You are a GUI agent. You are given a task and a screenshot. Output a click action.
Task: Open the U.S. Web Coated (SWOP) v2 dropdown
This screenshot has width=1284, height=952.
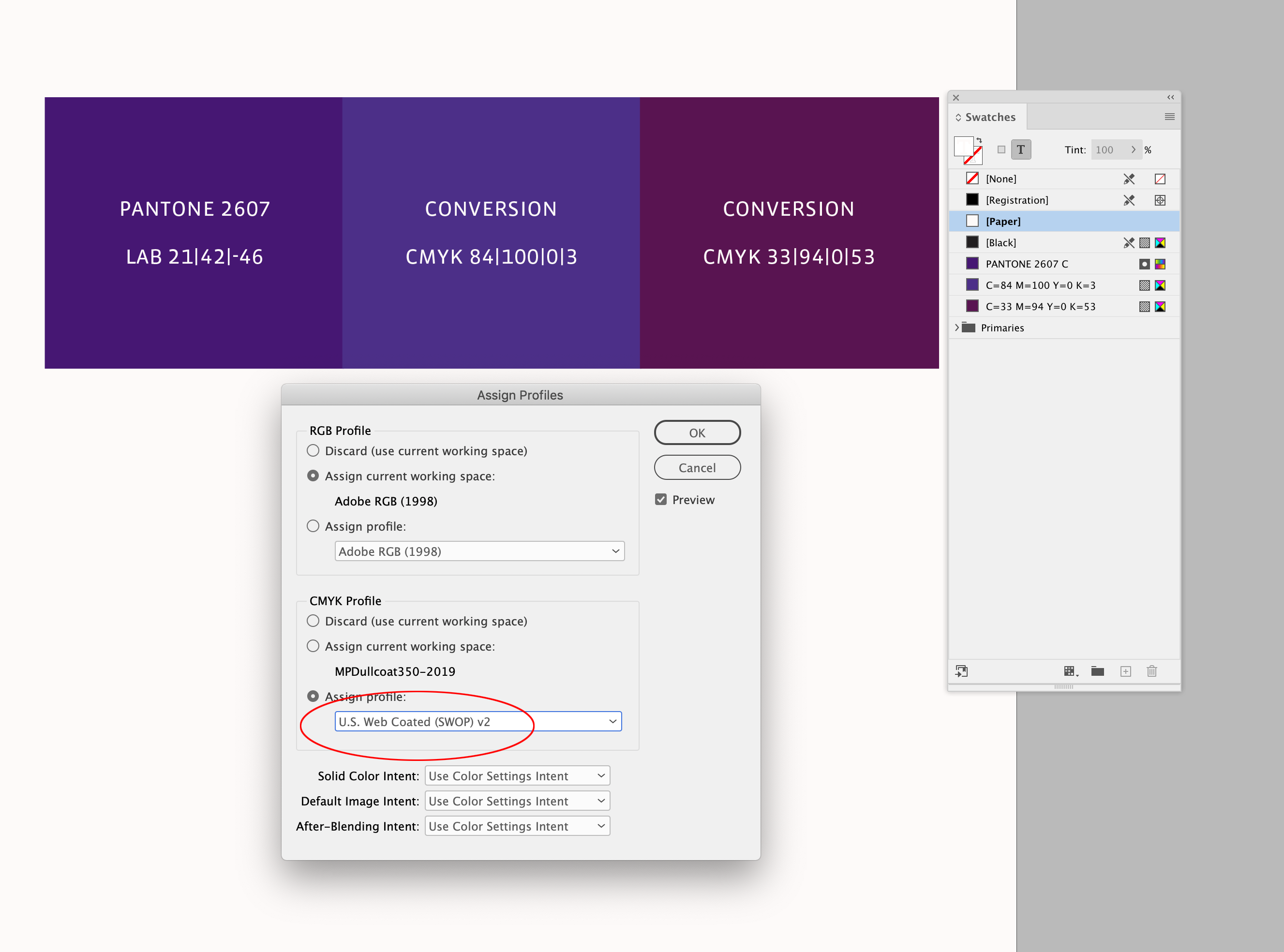pos(478,721)
